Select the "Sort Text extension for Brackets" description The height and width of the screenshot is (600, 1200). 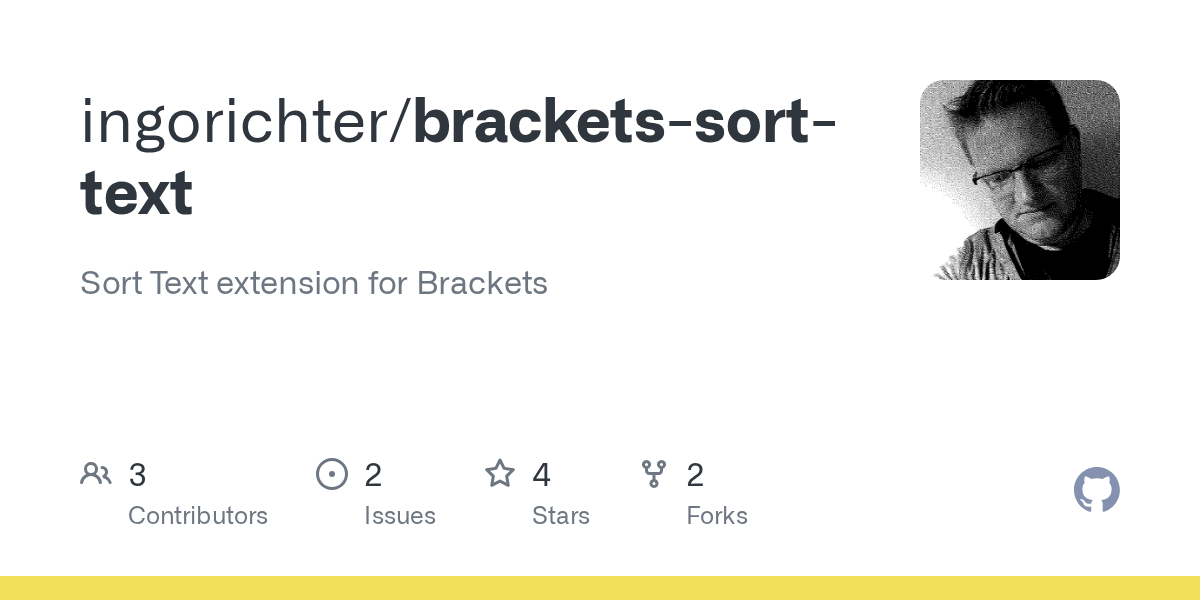coord(313,283)
